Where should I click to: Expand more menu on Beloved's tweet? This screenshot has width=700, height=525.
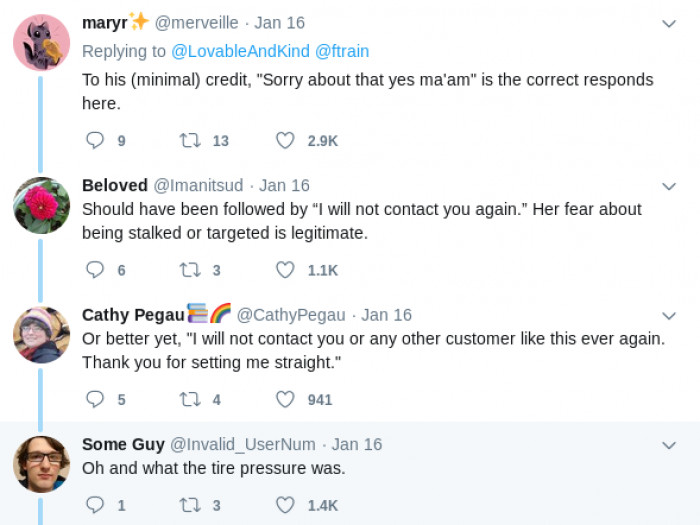coord(669,186)
